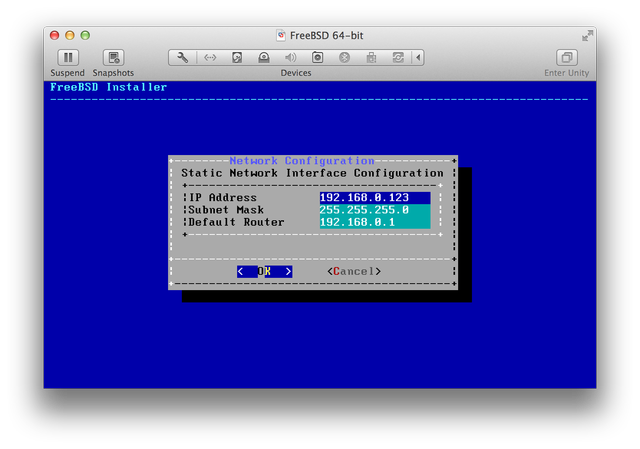This screenshot has width=640, height=449.
Task: Click the FreeBSD 64-bit title document icon
Action: click(x=281, y=36)
